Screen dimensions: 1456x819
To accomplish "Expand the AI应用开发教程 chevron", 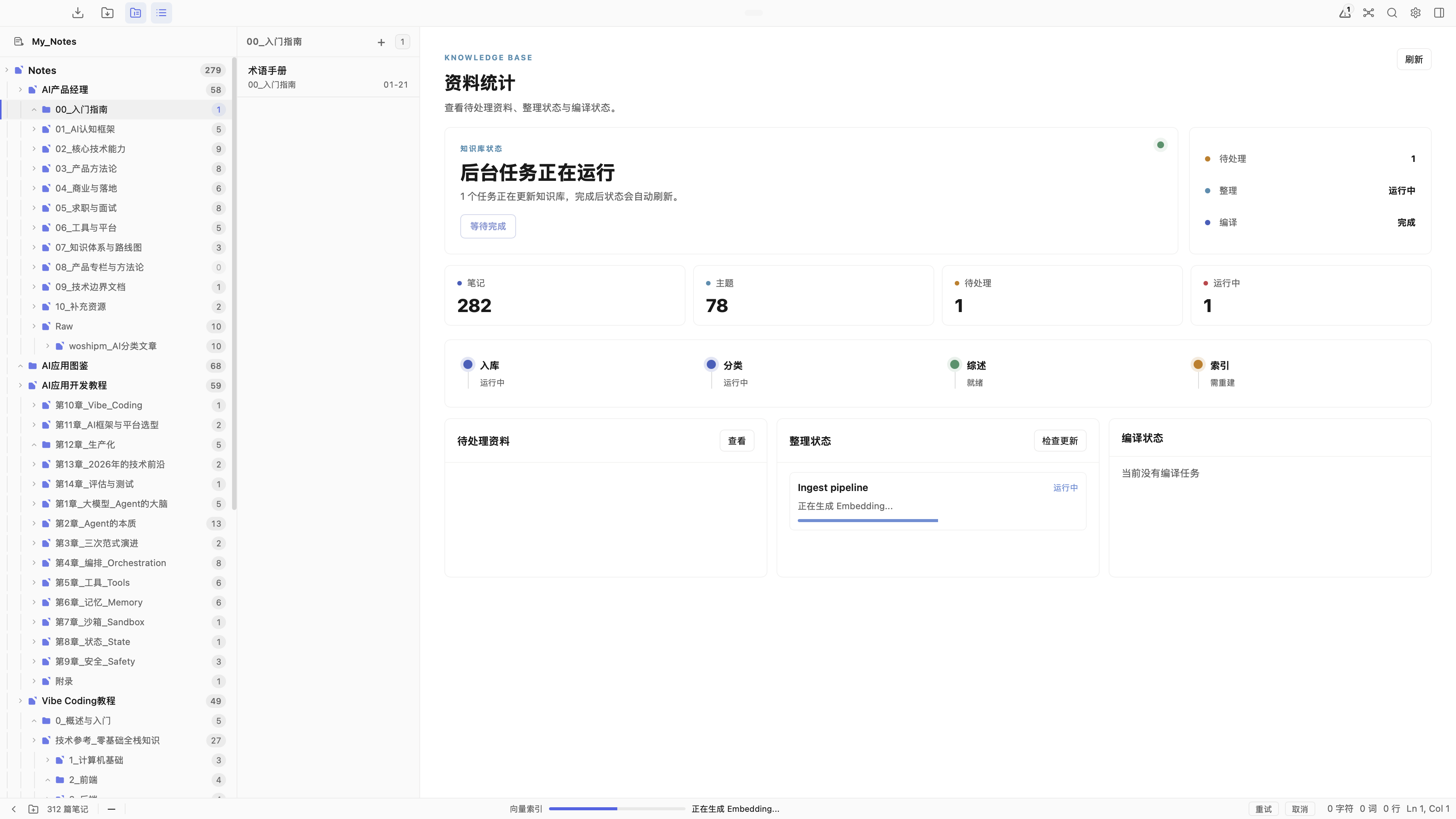I will pos(20,386).
